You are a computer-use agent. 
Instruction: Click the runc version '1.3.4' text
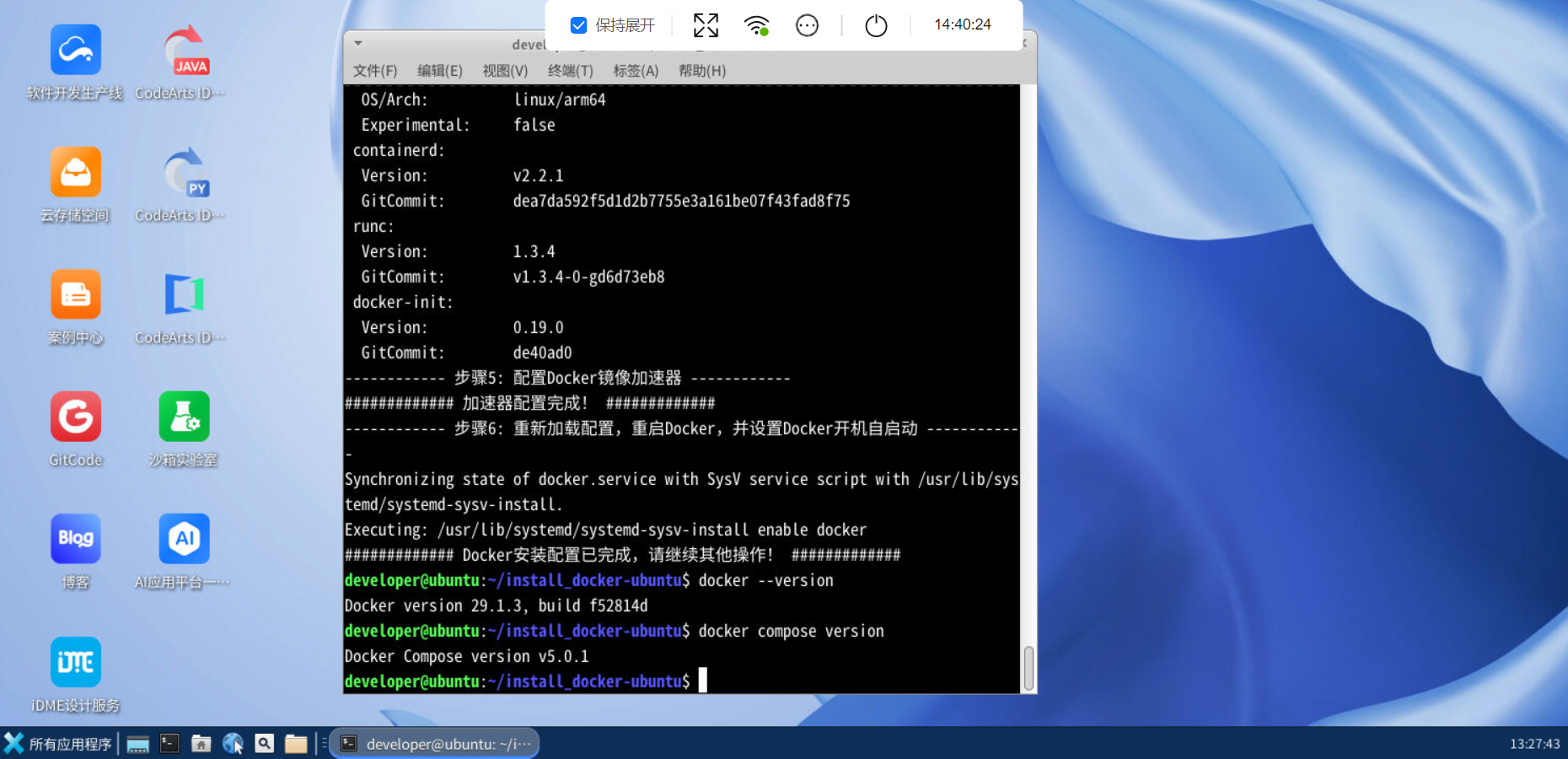pyautogui.click(x=534, y=251)
